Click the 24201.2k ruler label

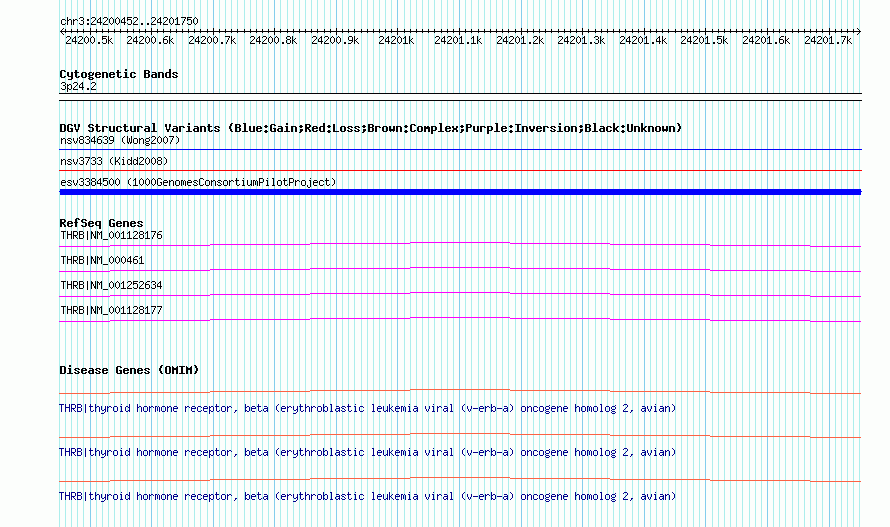point(520,41)
